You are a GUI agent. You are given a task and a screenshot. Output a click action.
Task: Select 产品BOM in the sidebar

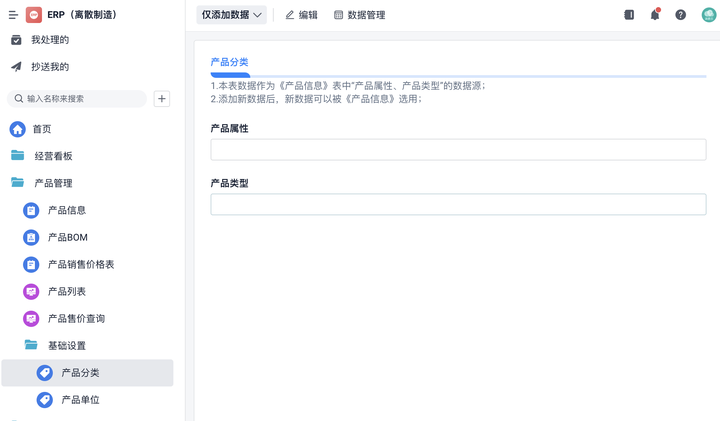point(67,237)
